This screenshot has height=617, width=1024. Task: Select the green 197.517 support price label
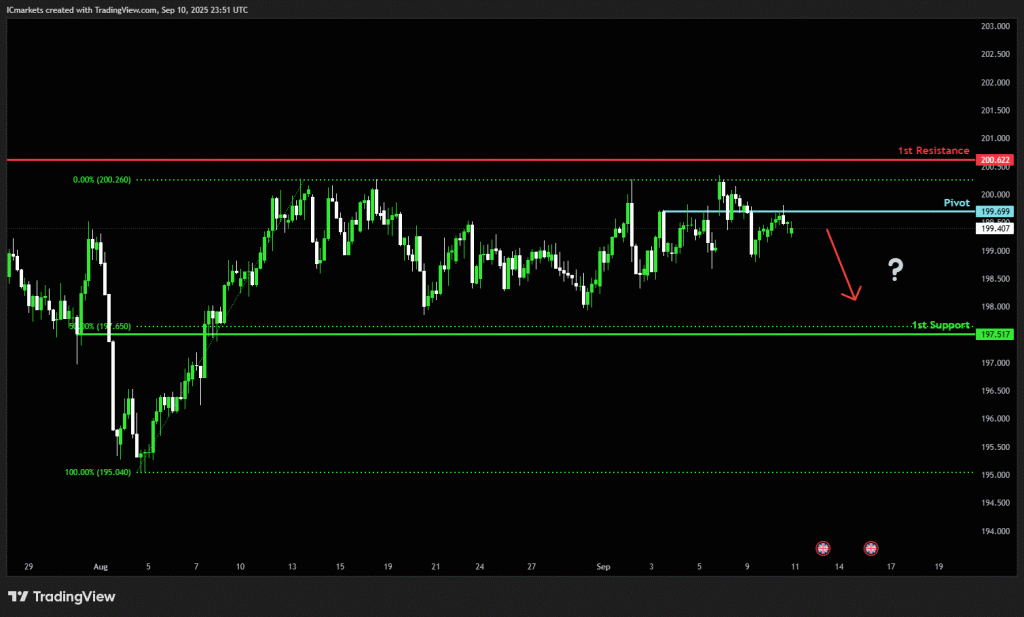pyautogui.click(x=995, y=334)
